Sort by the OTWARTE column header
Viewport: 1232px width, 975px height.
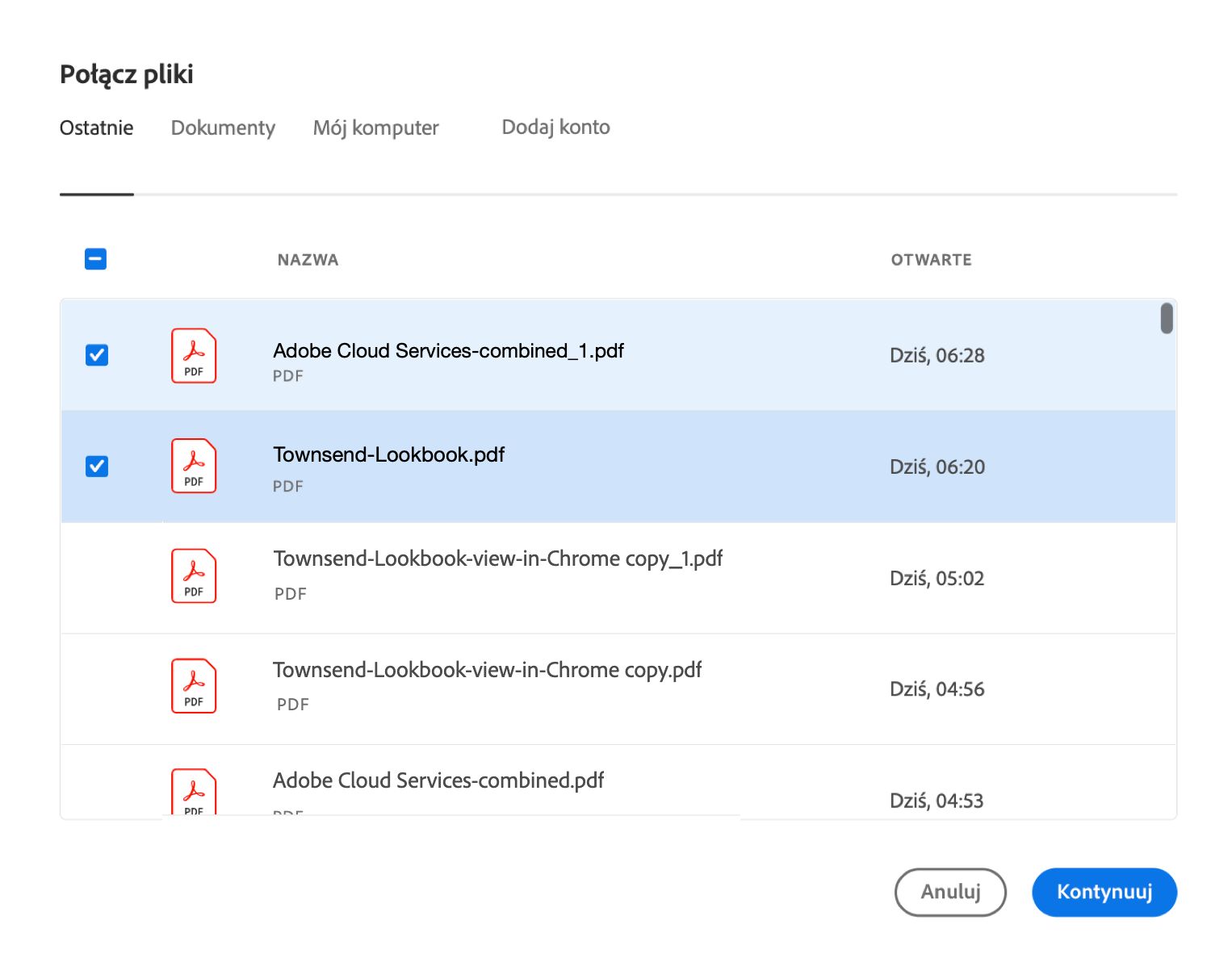[x=932, y=260]
